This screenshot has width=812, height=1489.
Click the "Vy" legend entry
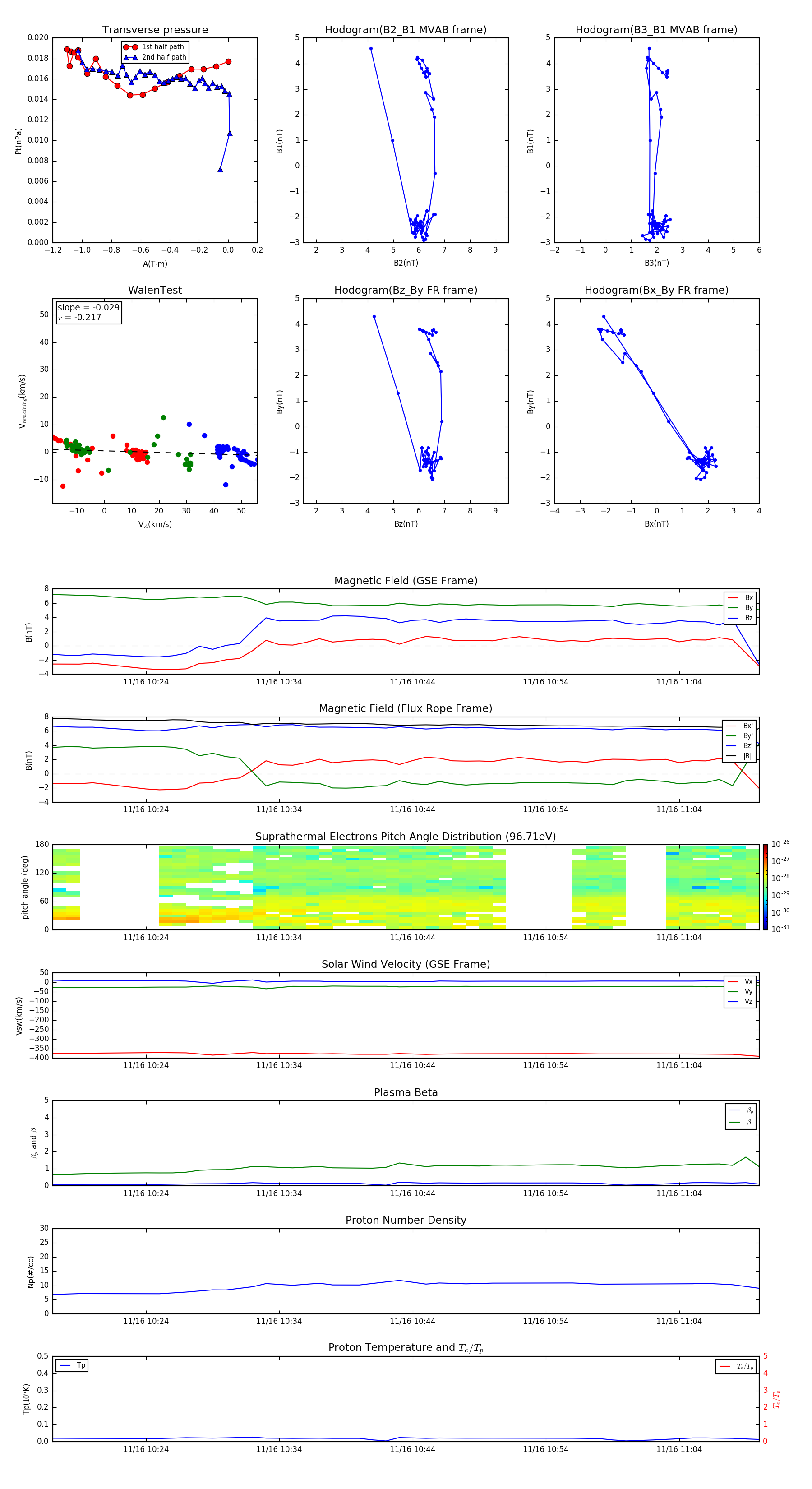(x=740, y=992)
